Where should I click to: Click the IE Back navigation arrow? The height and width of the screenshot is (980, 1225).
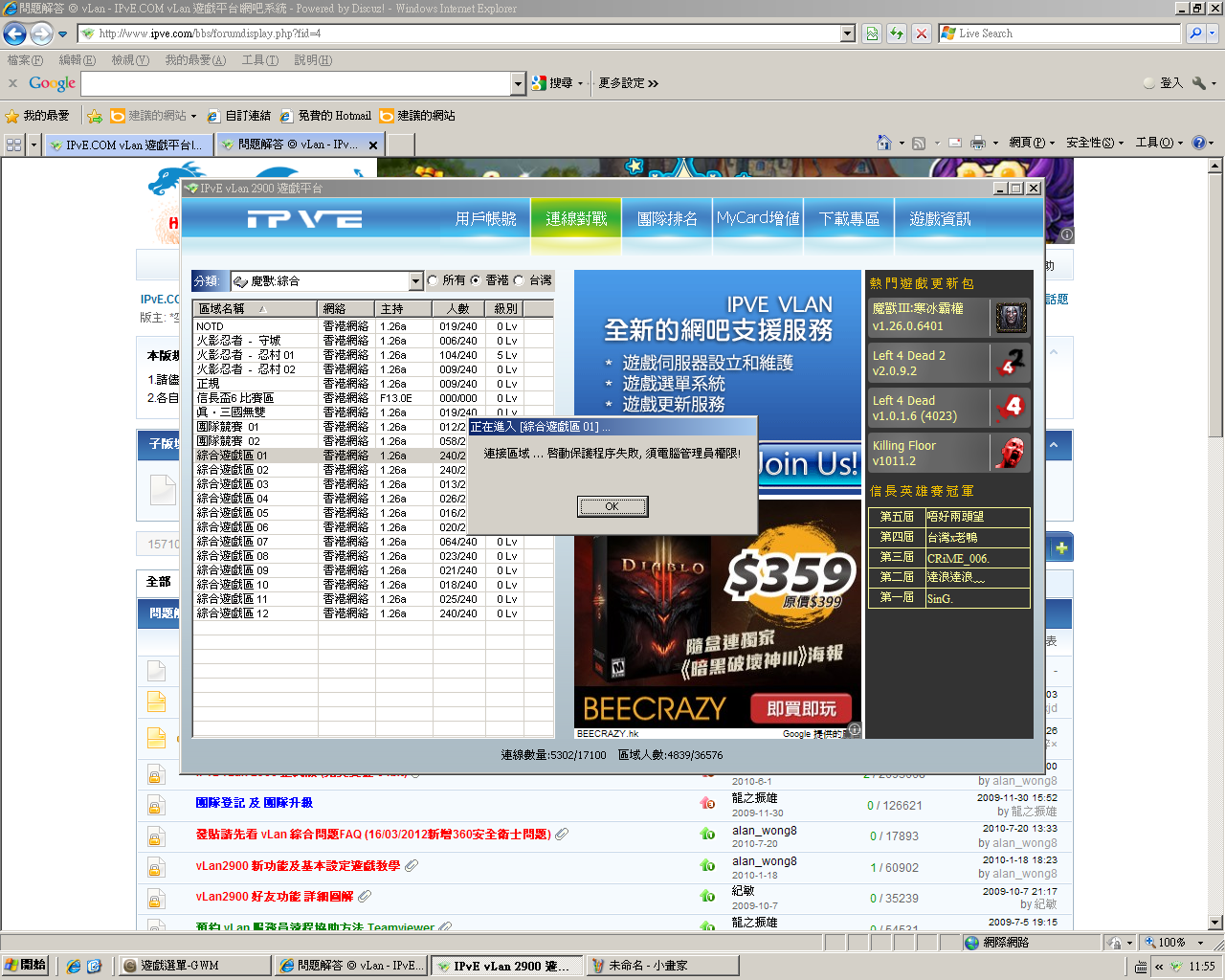[14, 33]
